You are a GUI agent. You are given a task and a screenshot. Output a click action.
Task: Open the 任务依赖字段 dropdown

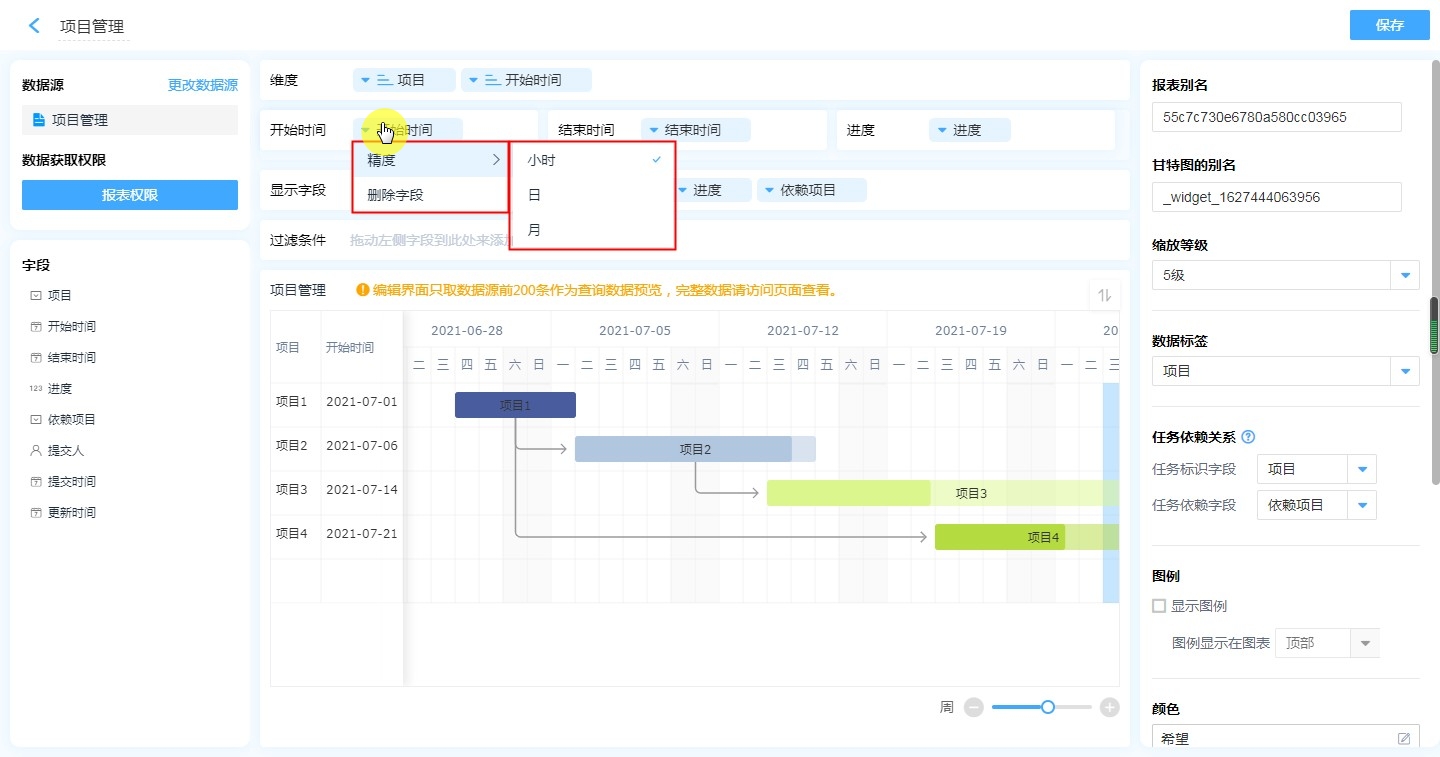(x=1362, y=506)
